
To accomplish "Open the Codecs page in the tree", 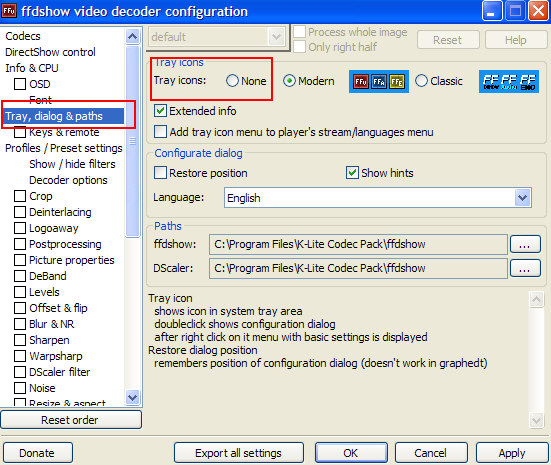I will pyautogui.click(x=23, y=36).
